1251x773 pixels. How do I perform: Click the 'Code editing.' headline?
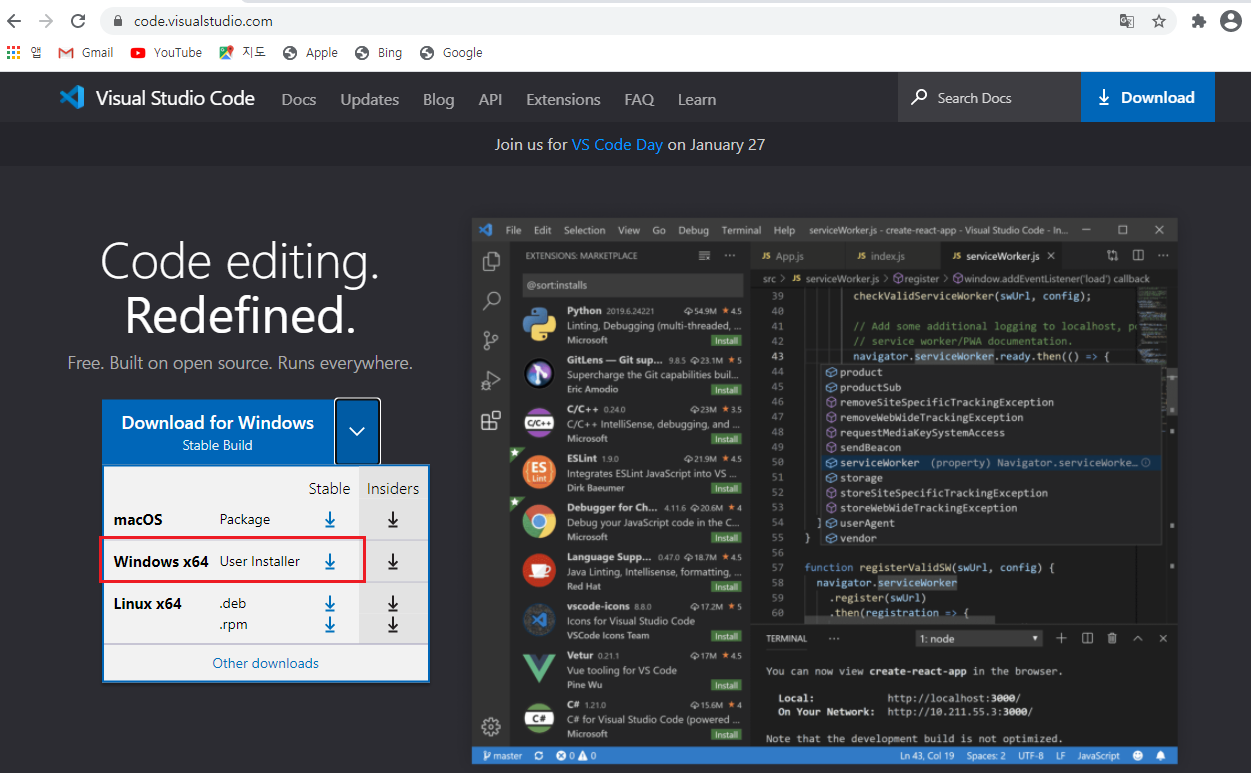[240, 263]
